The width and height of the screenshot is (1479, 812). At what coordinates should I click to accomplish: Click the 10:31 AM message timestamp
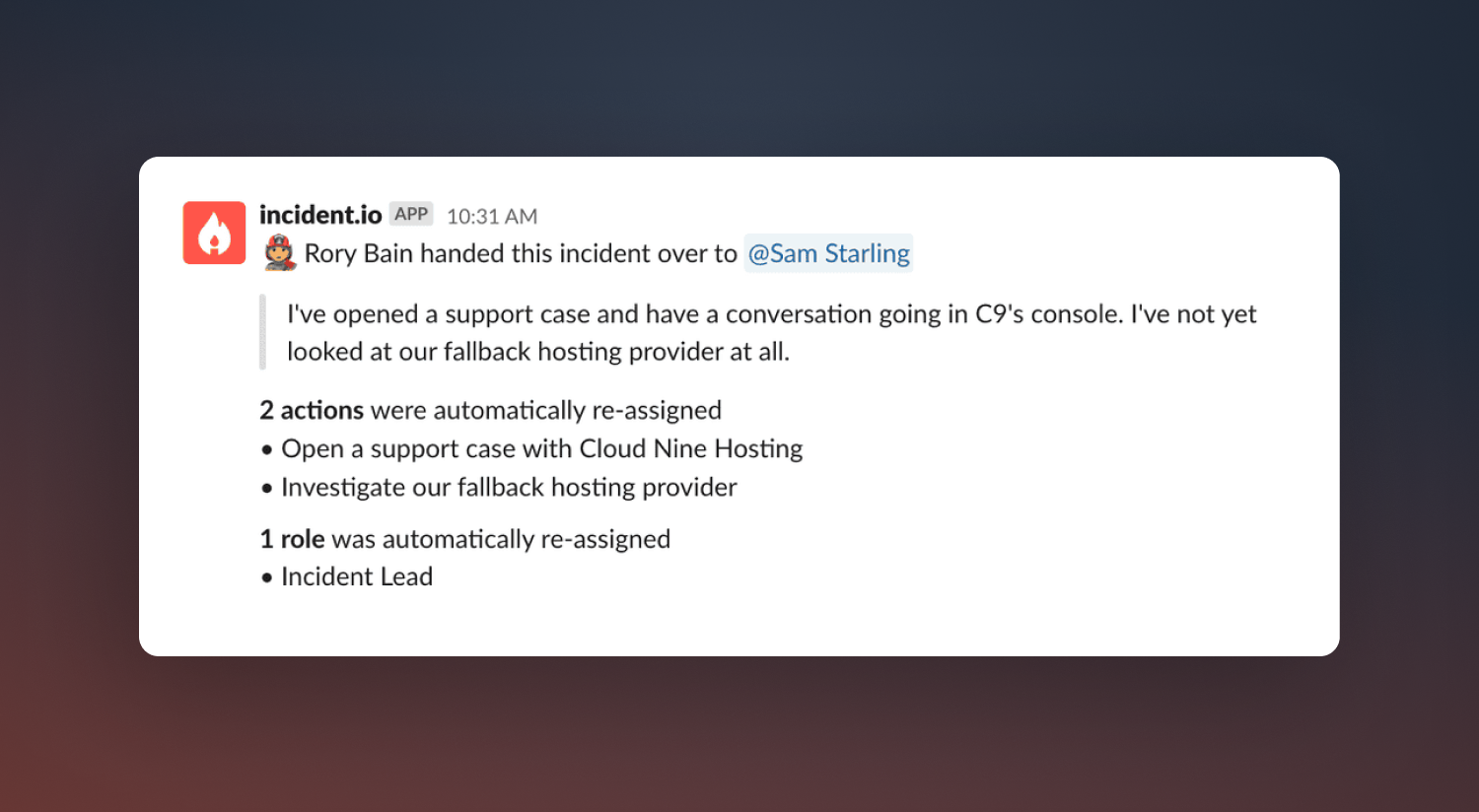(492, 216)
